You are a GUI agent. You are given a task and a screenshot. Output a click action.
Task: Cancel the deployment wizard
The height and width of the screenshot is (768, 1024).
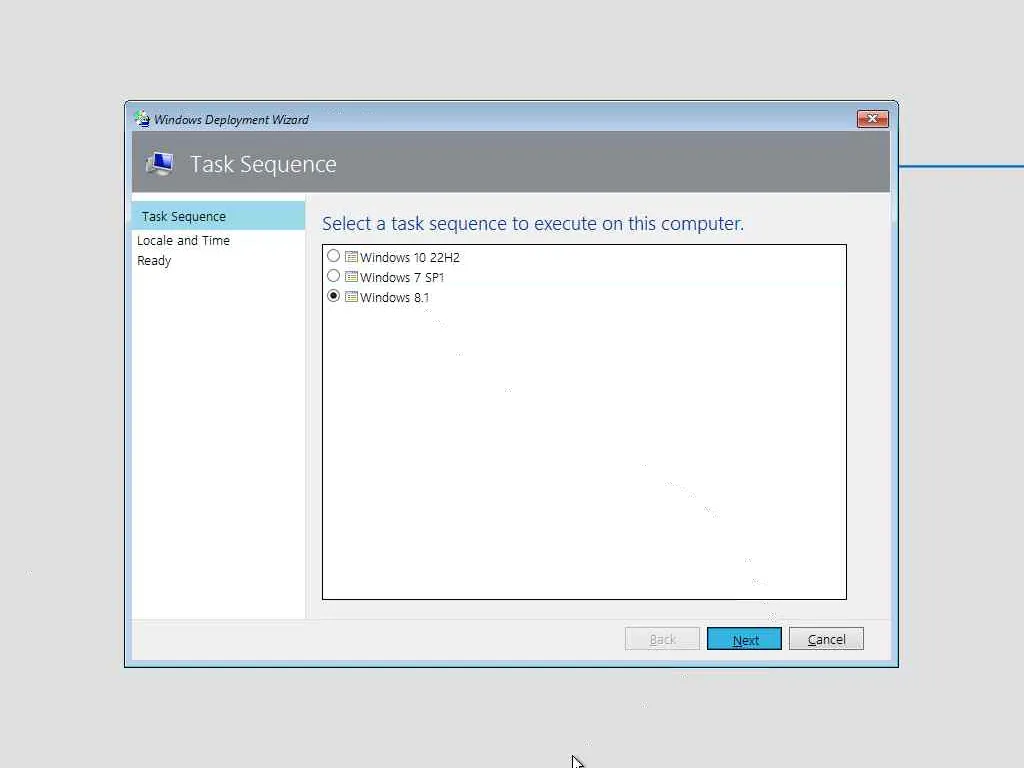coord(826,639)
